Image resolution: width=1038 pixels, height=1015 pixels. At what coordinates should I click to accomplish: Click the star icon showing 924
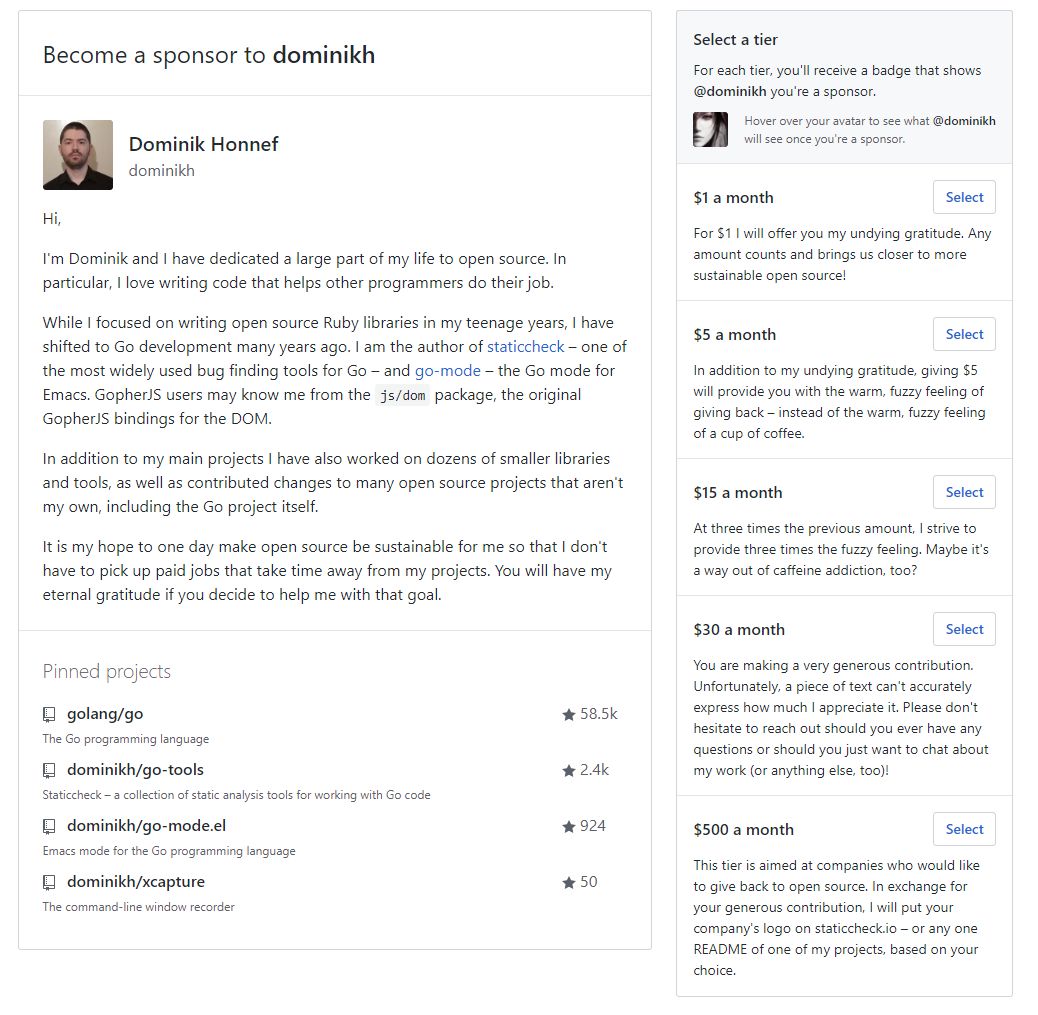(568, 826)
